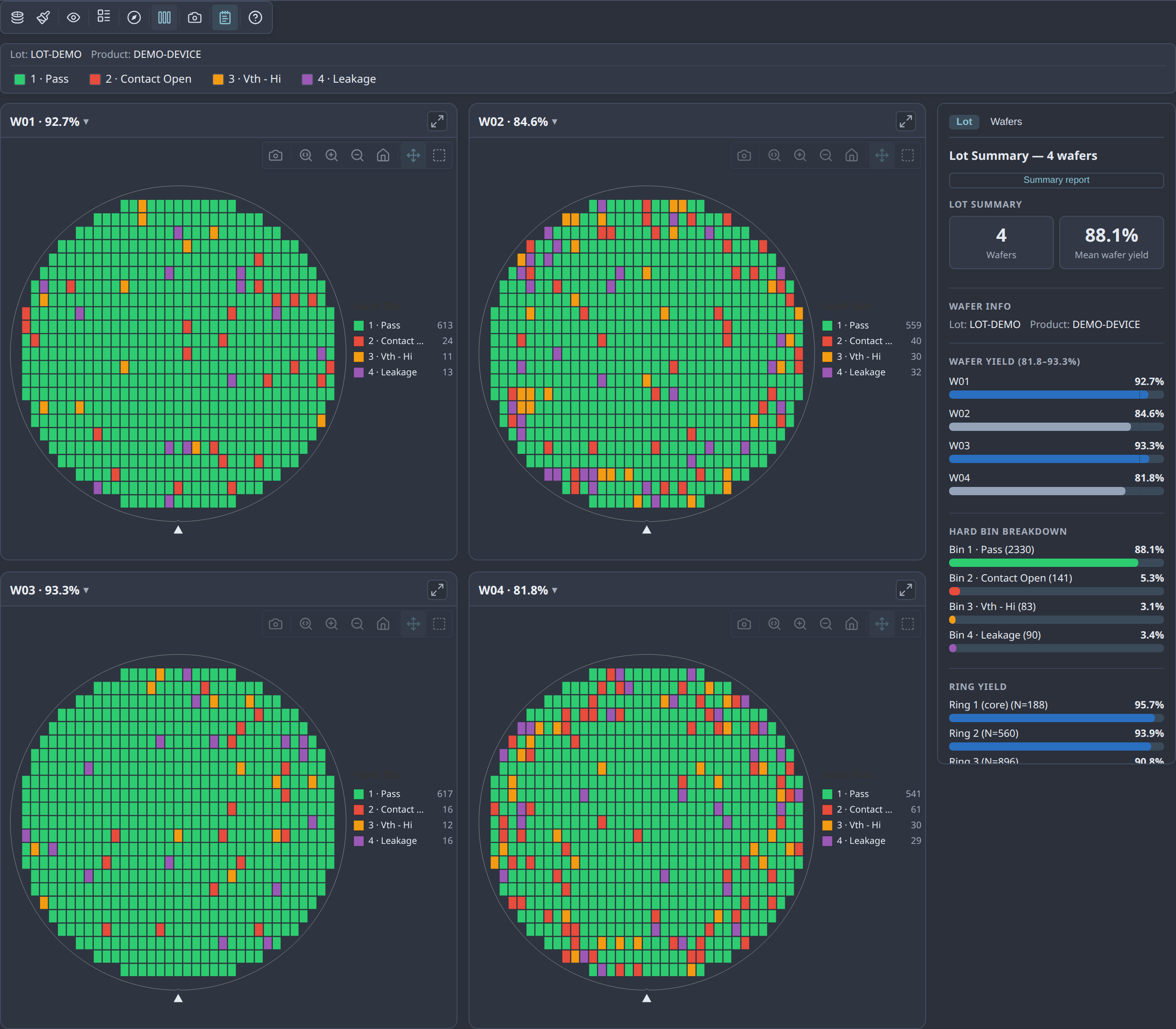The height and width of the screenshot is (1029, 1176).
Task: Toggle the columns layout icon in toolbar
Action: pos(164,17)
